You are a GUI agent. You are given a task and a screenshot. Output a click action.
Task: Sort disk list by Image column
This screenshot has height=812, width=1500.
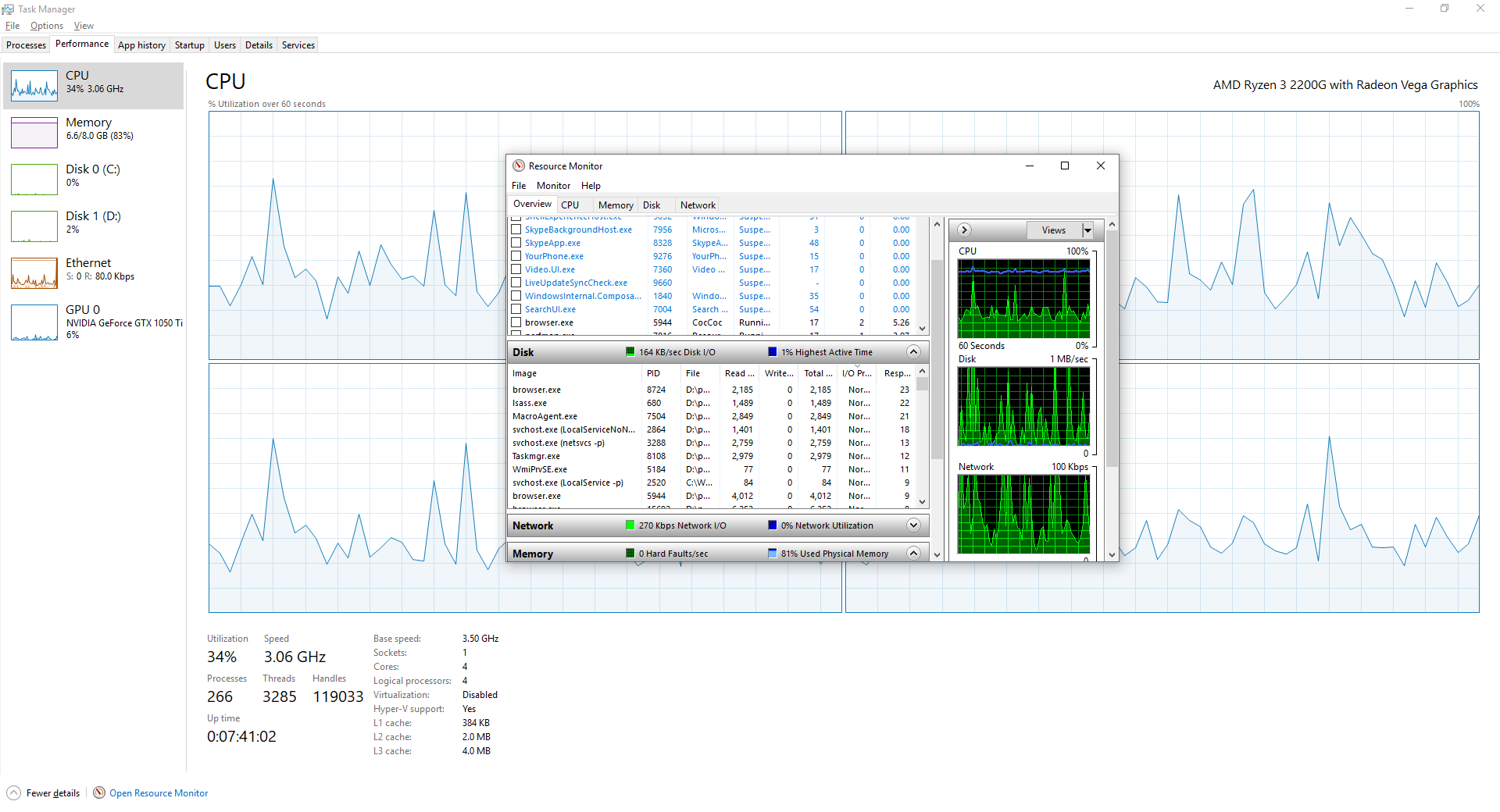574,373
